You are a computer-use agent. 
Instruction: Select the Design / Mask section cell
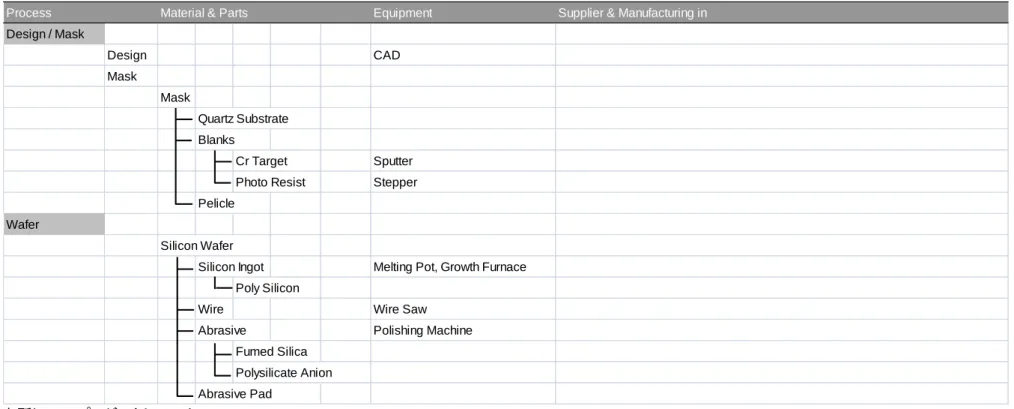[x=54, y=34]
